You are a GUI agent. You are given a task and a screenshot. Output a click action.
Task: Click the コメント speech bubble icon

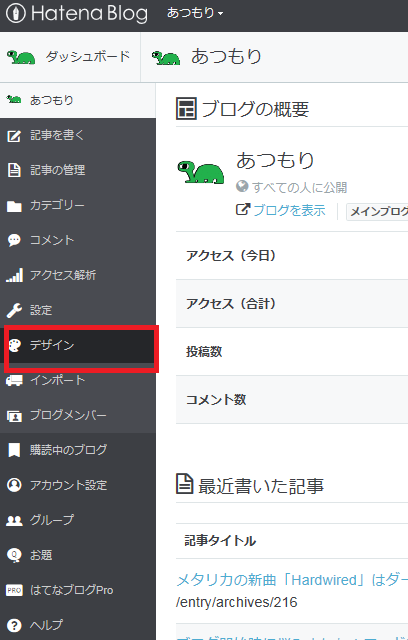click(x=14, y=240)
